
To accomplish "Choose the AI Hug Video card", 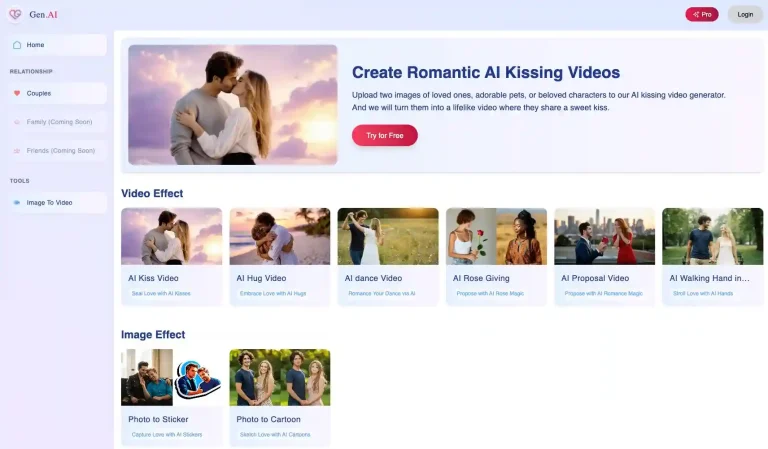I will click(279, 236).
